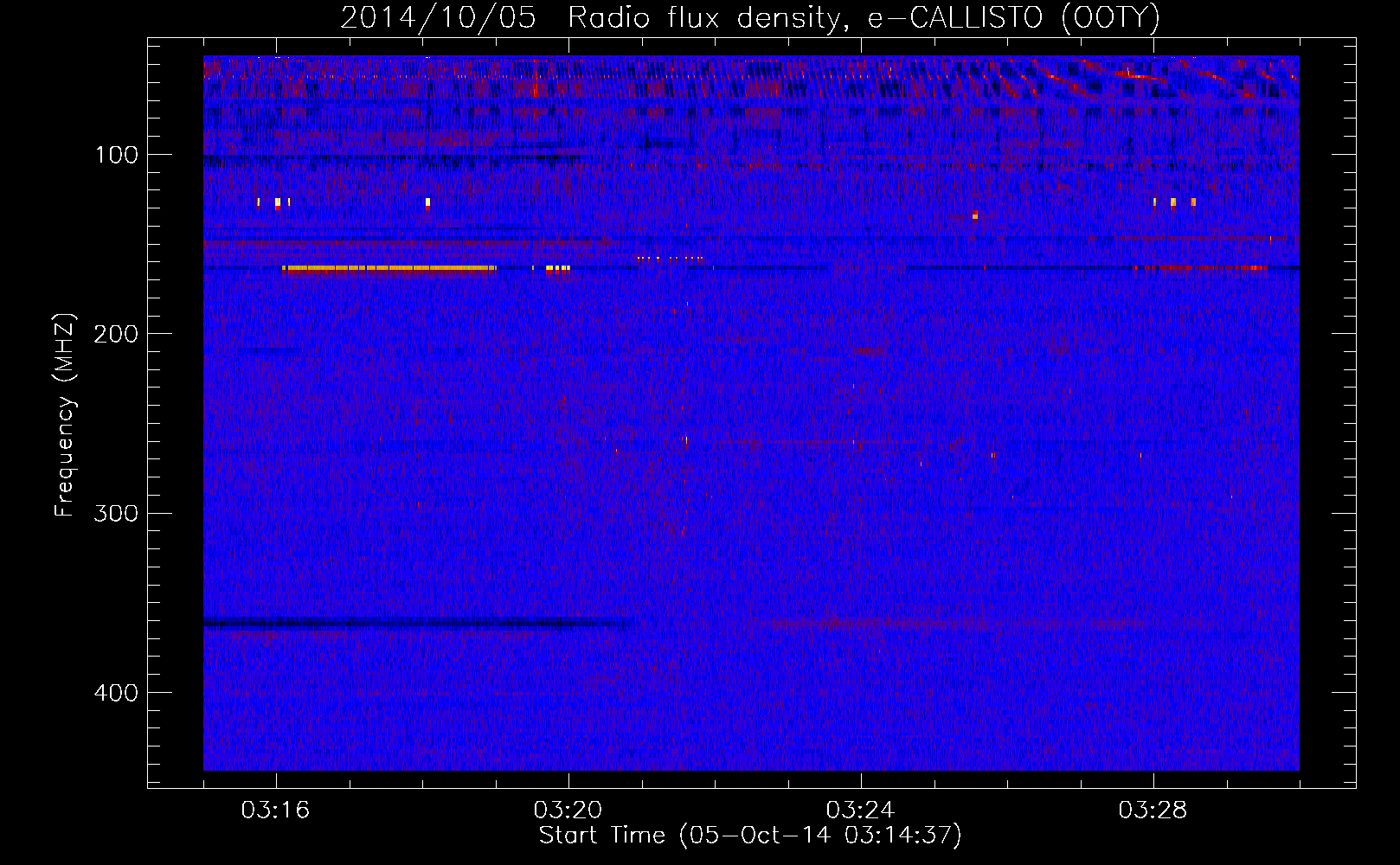The image size is (1400, 865).
Task: Click the '400' frequency tick label
Action: (116, 693)
